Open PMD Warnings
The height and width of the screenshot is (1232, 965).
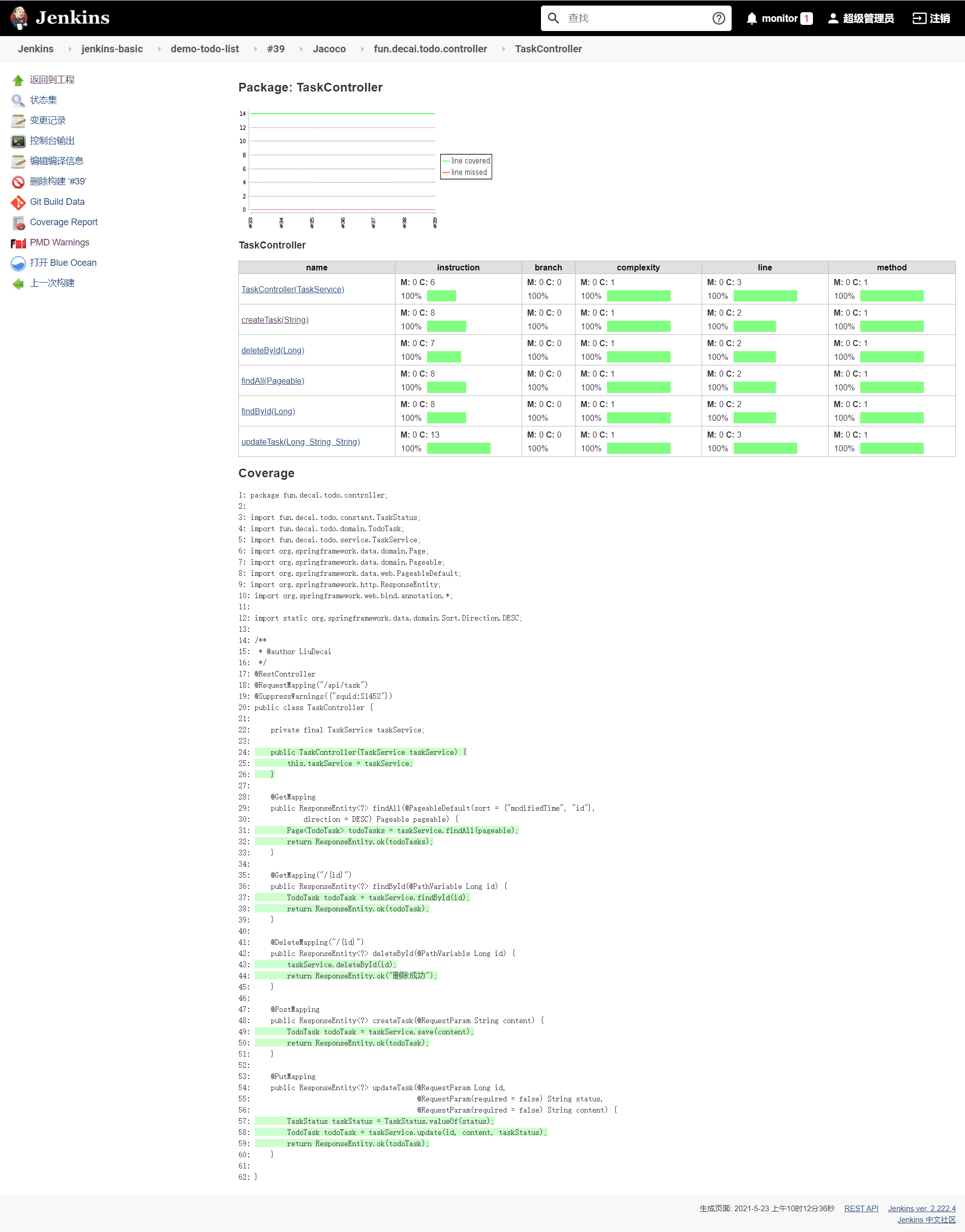click(x=59, y=242)
